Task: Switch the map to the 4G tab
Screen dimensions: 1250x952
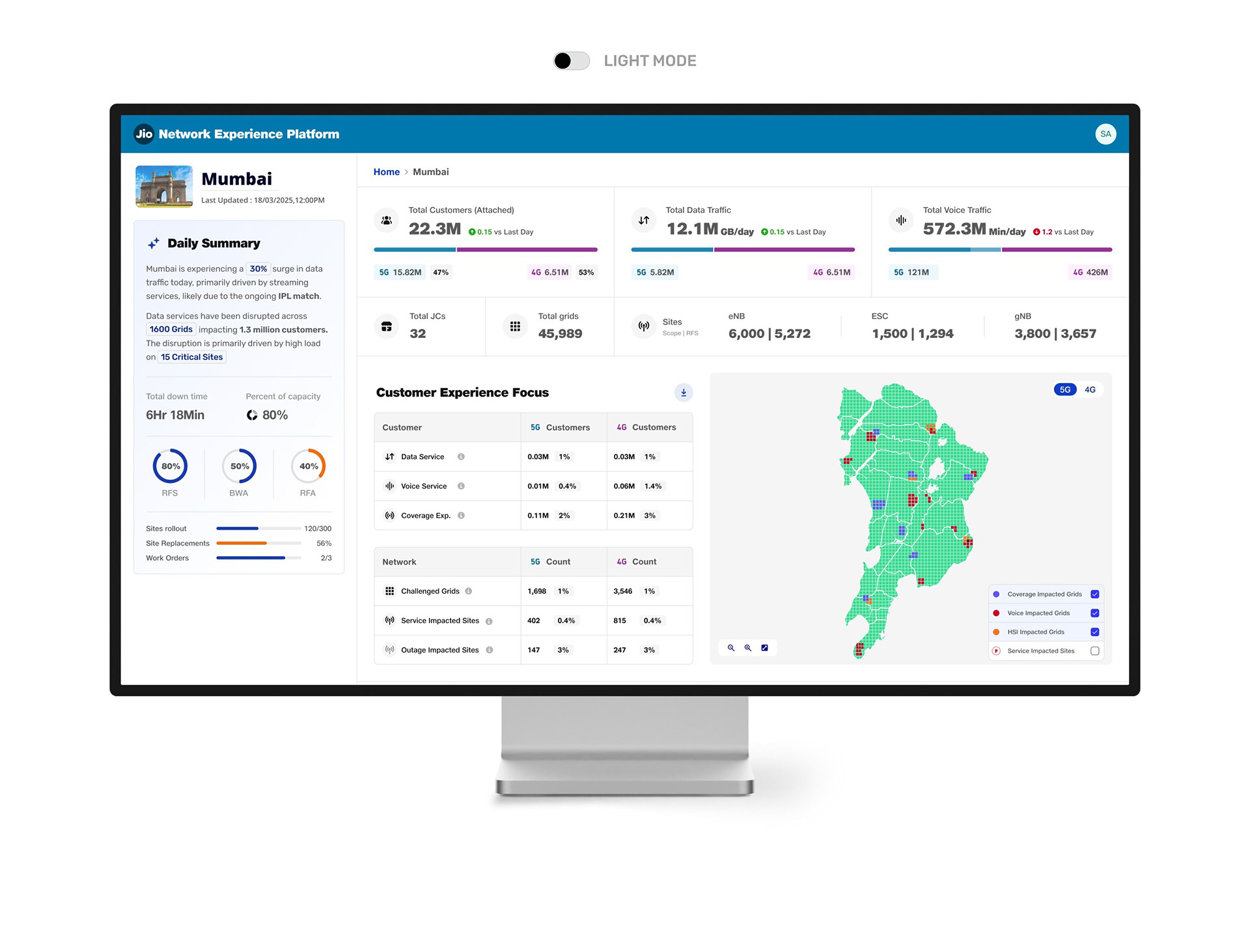Action: click(1090, 390)
